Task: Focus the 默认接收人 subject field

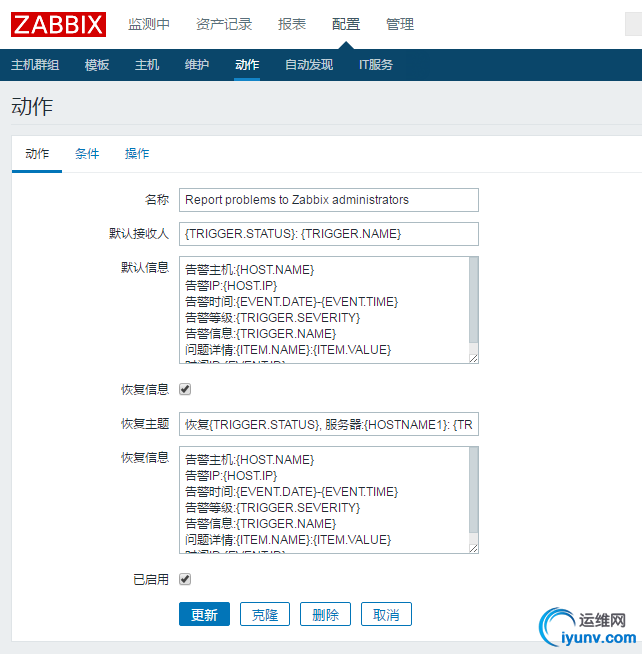Action: pyautogui.click(x=329, y=234)
